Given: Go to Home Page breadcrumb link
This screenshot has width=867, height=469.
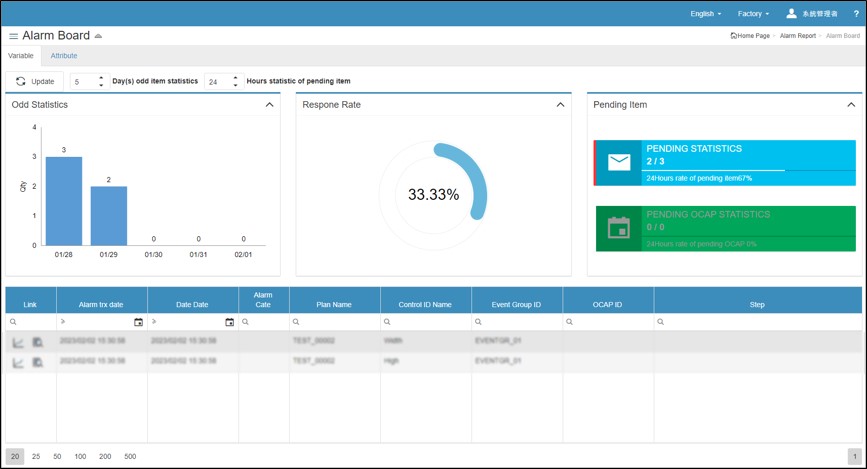Looking at the screenshot, I should [x=752, y=36].
